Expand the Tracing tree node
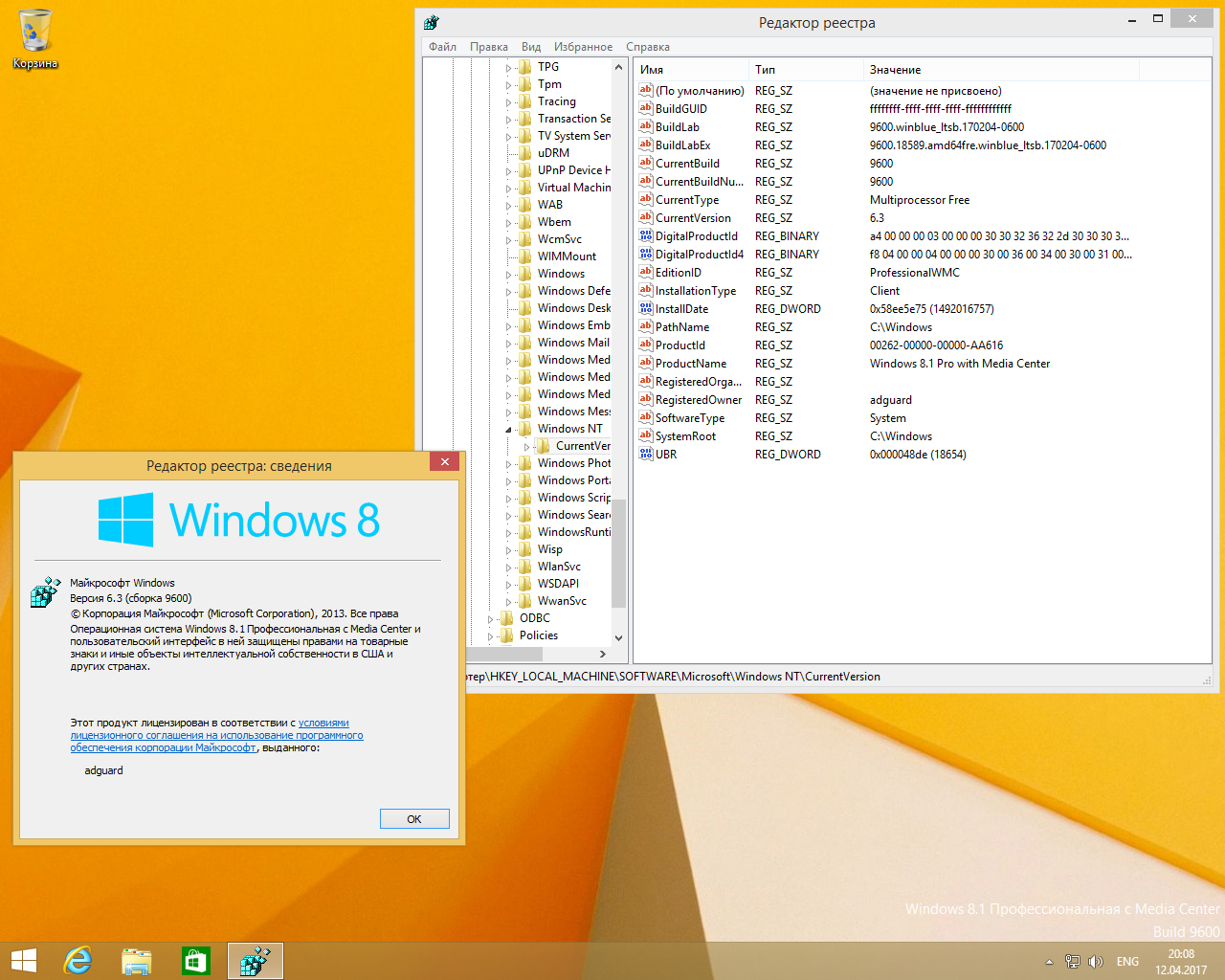This screenshot has height=980, width=1225. tap(509, 101)
